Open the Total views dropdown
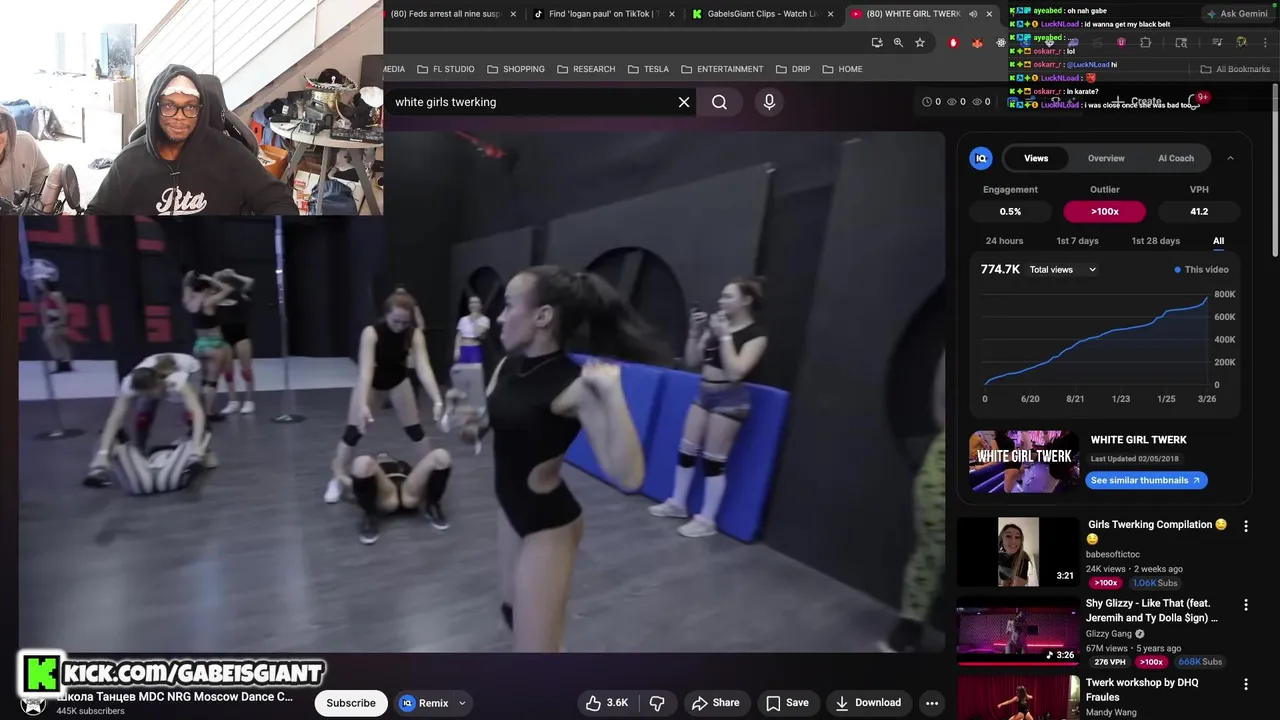The height and width of the screenshot is (720, 1280). pyautogui.click(x=1063, y=270)
